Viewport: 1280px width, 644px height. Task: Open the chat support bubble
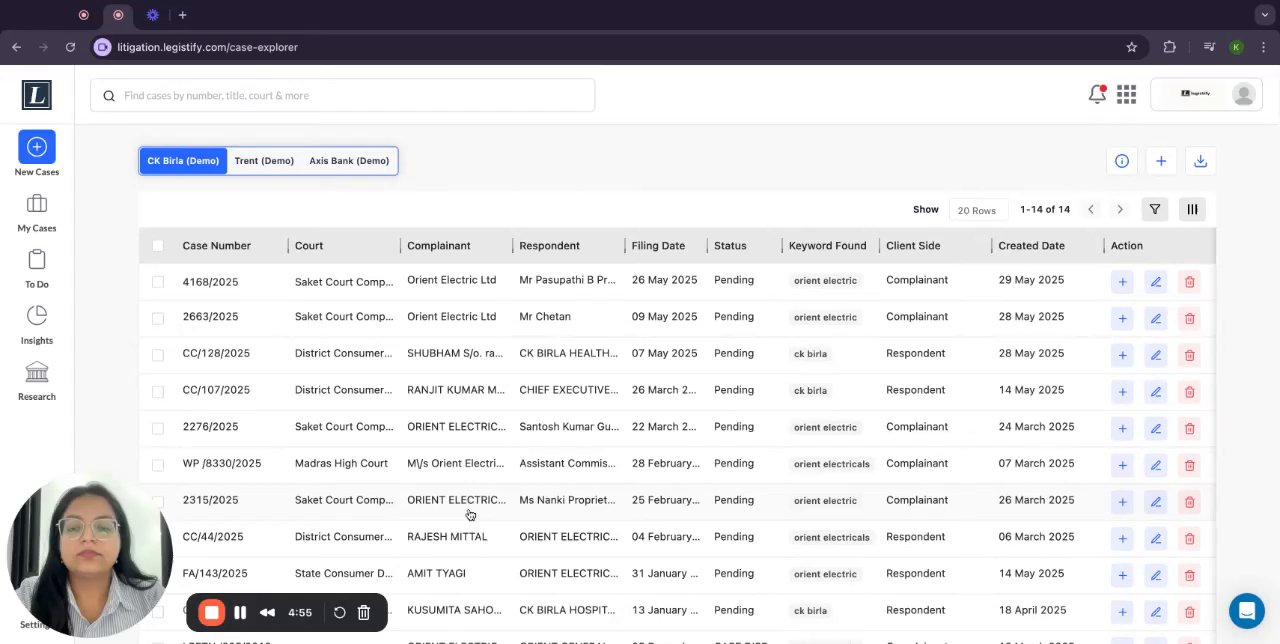pos(1247,611)
